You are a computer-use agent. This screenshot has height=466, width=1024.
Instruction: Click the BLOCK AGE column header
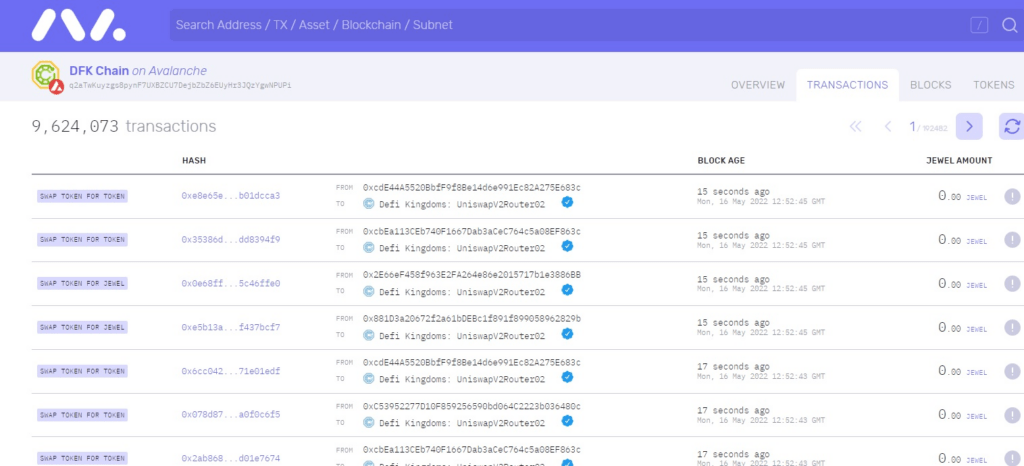[x=721, y=161]
